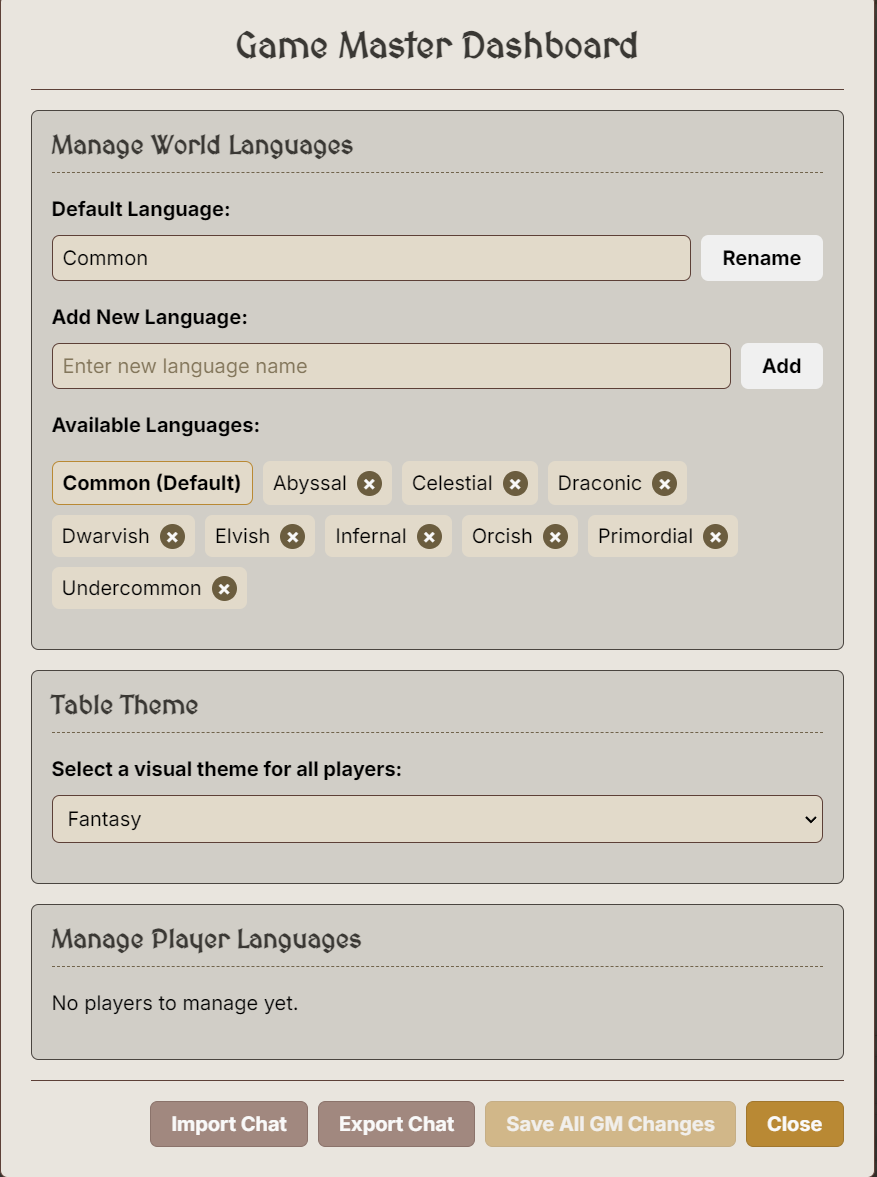Delete Orcish via its x icon
Screen dimensions: 877x1177
[x=555, y=537]
